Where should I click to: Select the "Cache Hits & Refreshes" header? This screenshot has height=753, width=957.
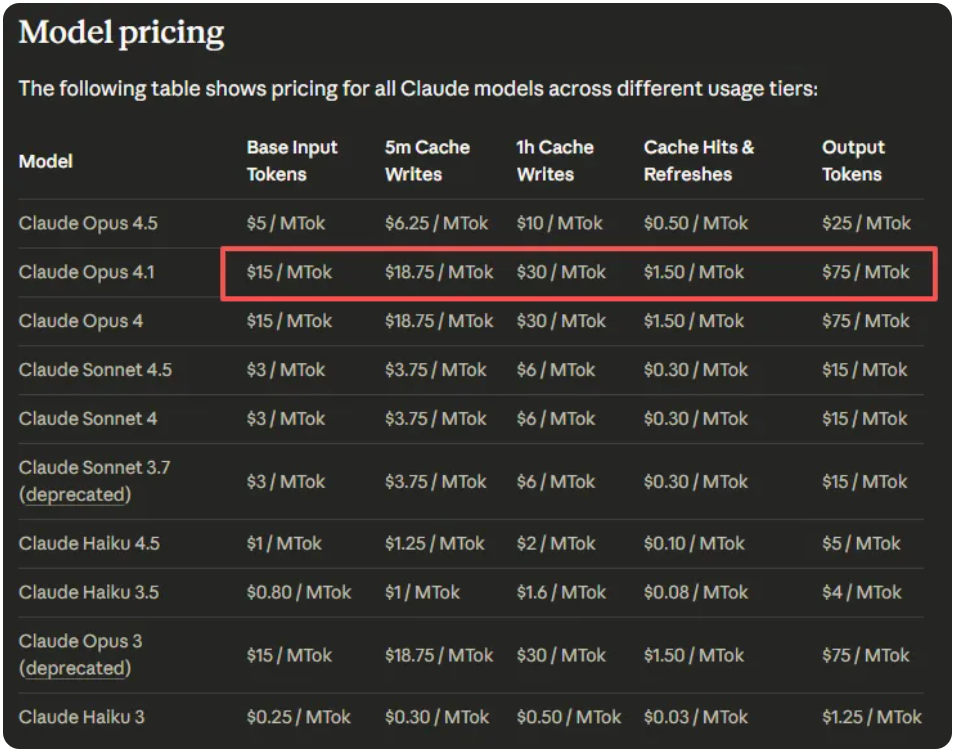tap(699, 161)
